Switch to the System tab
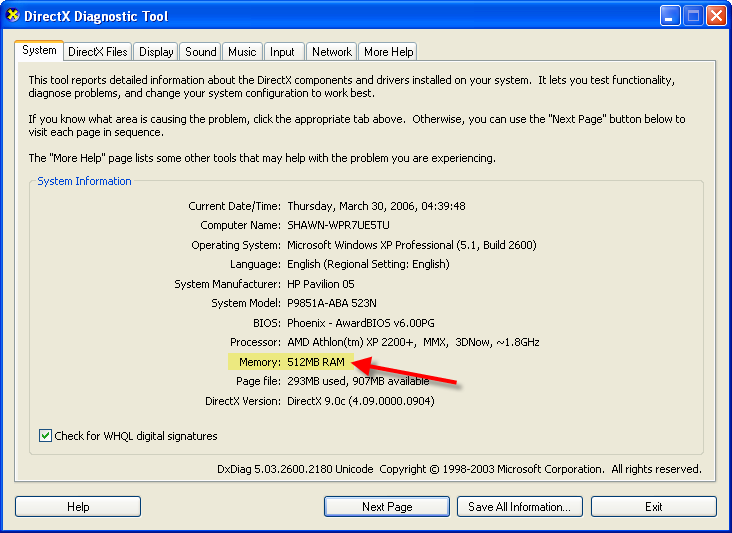The height and width of the screenshot is (533, 732). [39, 50]
